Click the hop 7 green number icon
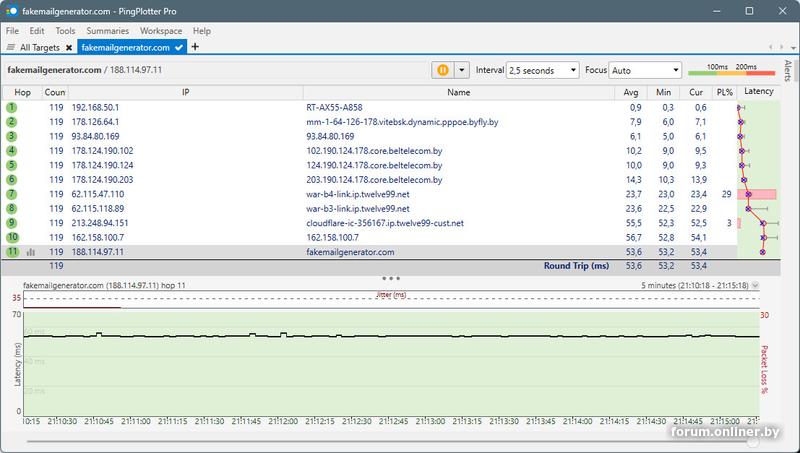The image size is (800, 453). pos(12,194)
